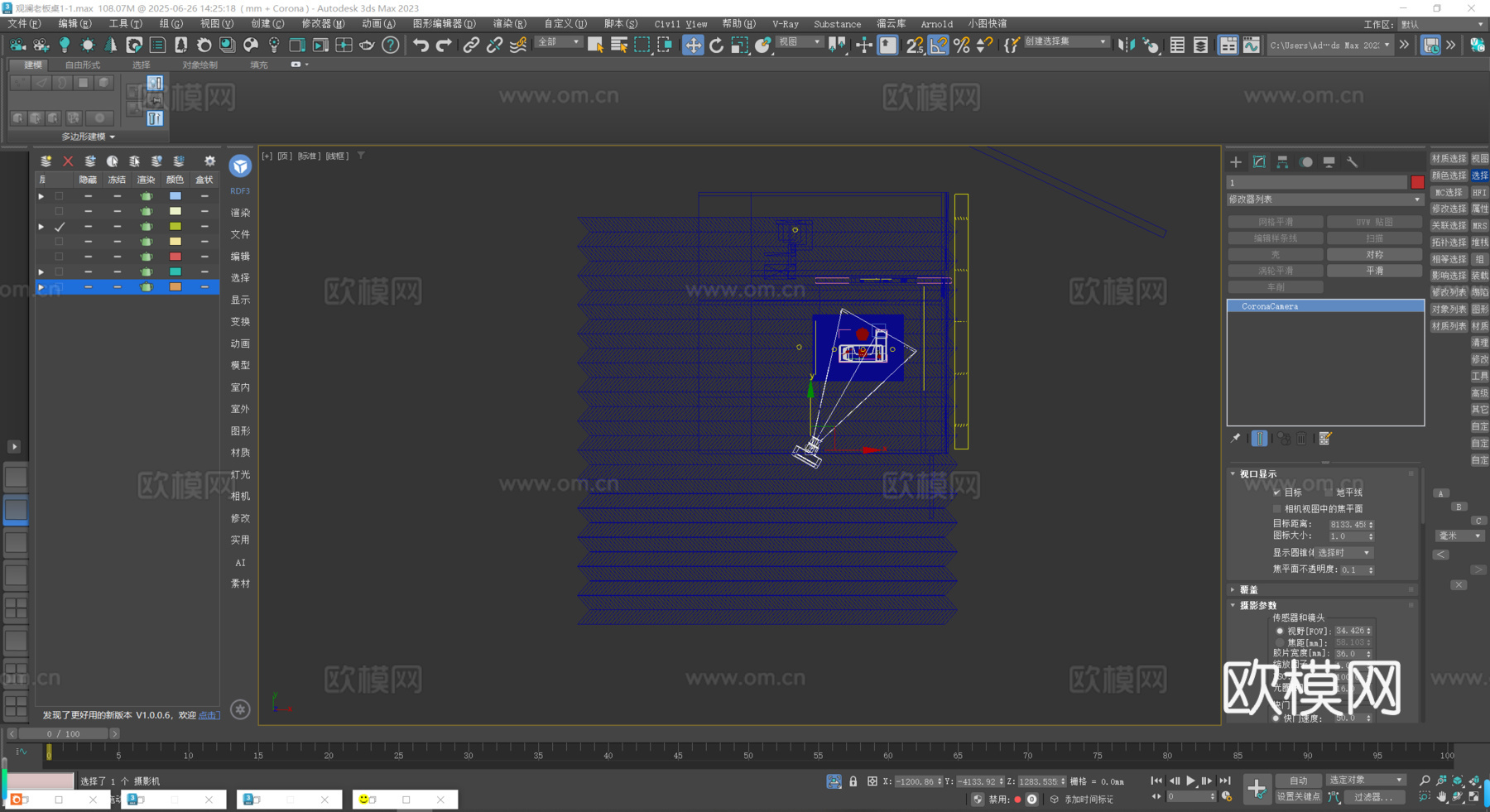Open the 全部 selection filter dropdown
The height and width of the screenshot is (812, 1490).
[558, 41]
